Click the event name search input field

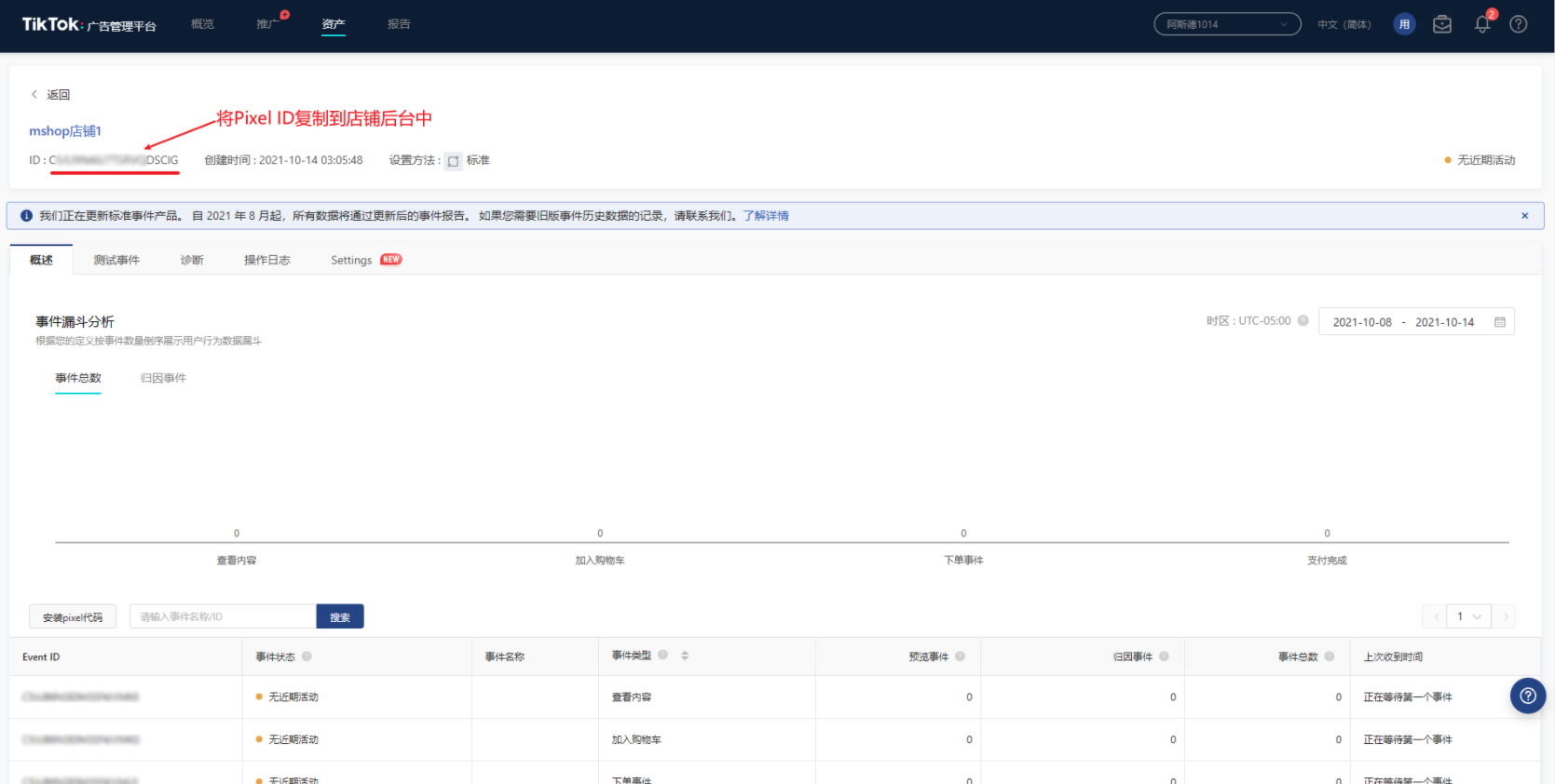[223, 617]
